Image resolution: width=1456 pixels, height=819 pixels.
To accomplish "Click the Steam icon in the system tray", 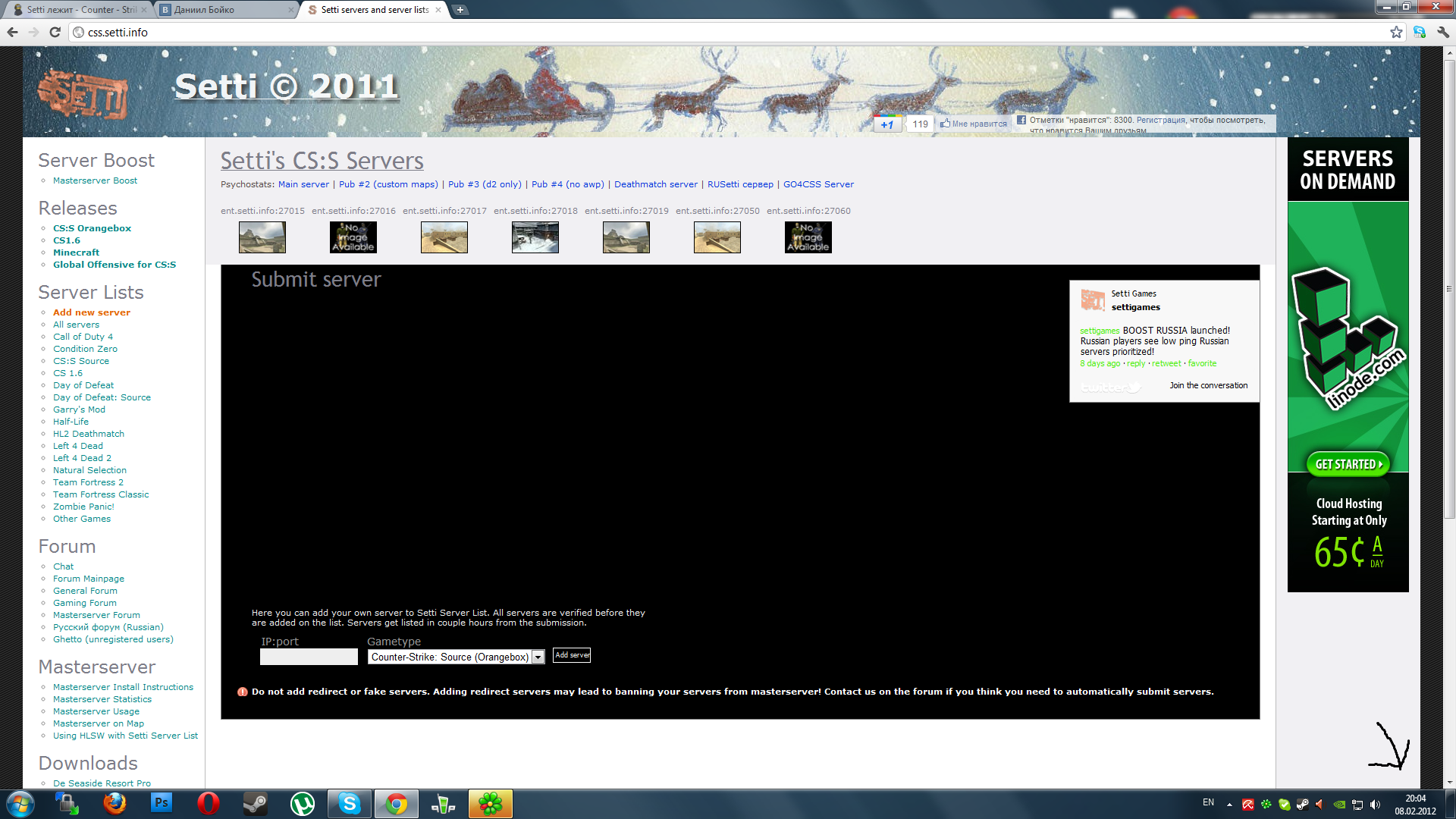I will [x=1303, y=804].
